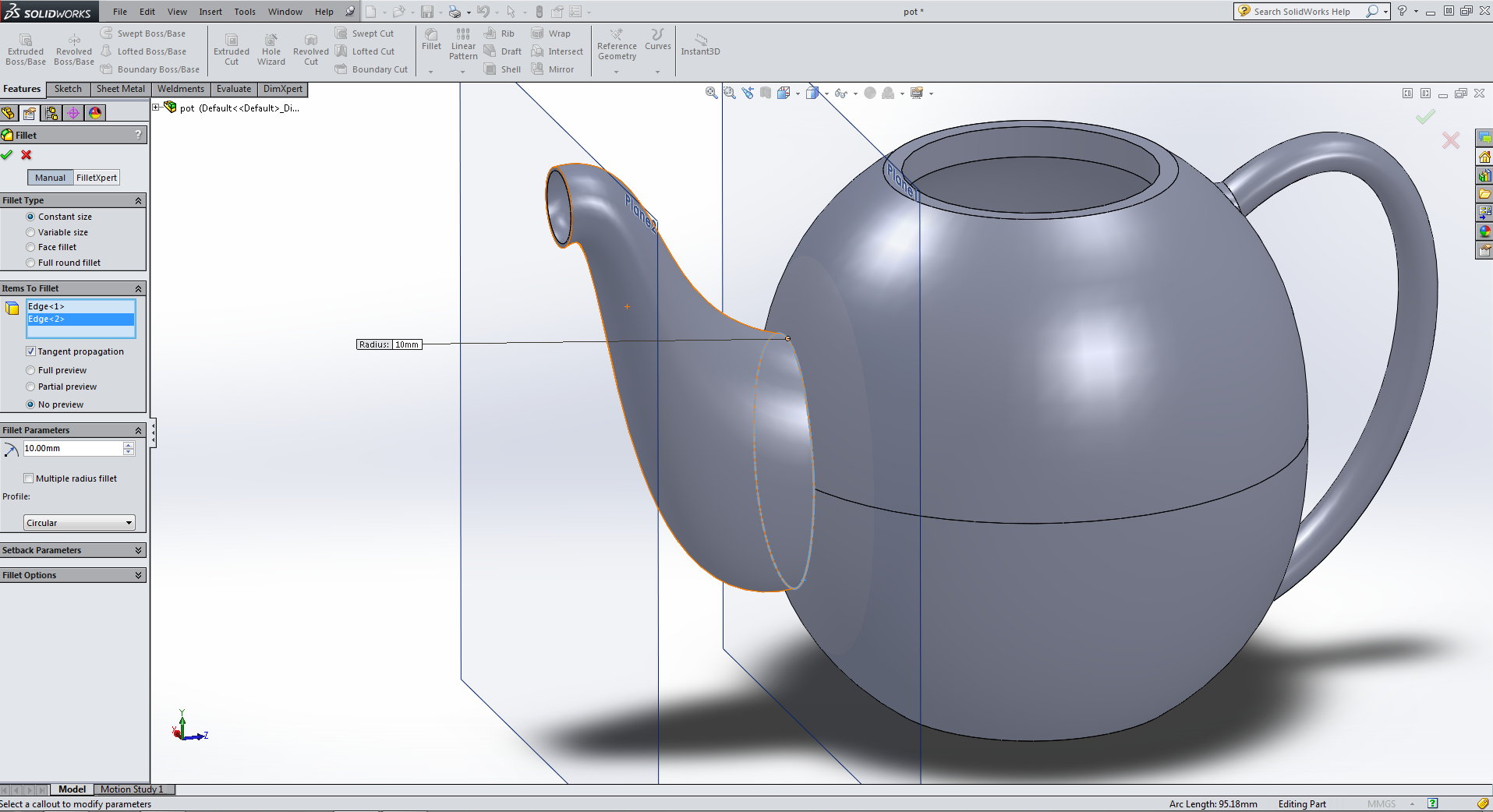
Task: Open the ConfigurationManager tab icon
Action: pos(51,113)
